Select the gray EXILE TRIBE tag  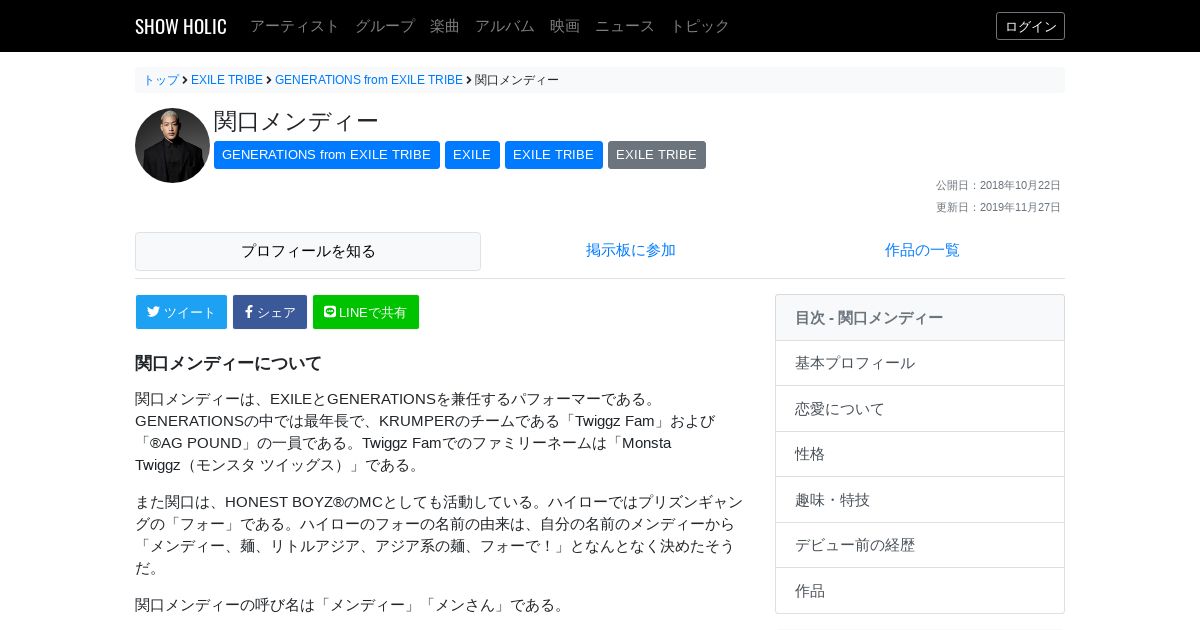pyautogui.click(x=657, y=155)
